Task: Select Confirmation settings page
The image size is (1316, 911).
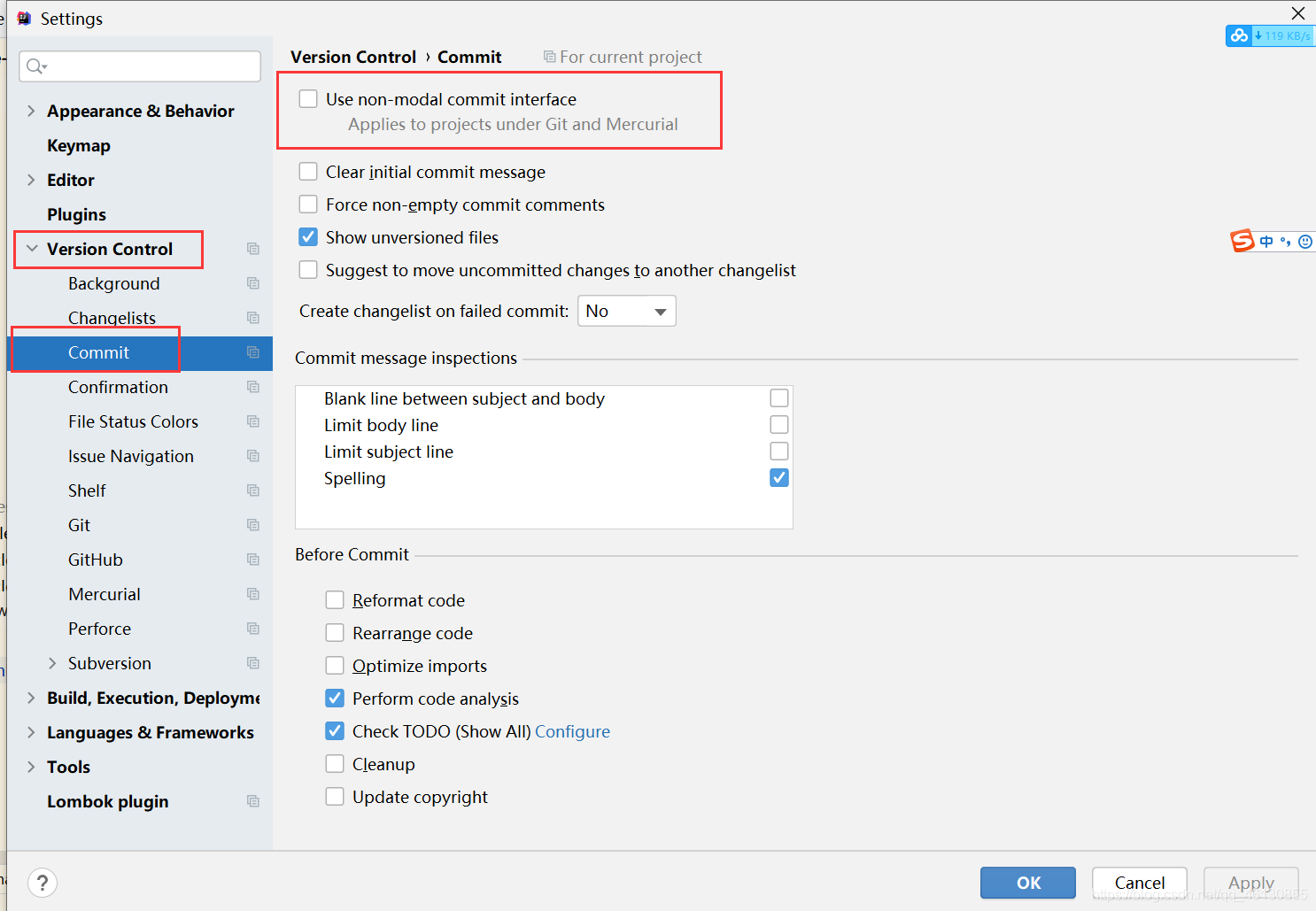Action: (x=118, y=387)
